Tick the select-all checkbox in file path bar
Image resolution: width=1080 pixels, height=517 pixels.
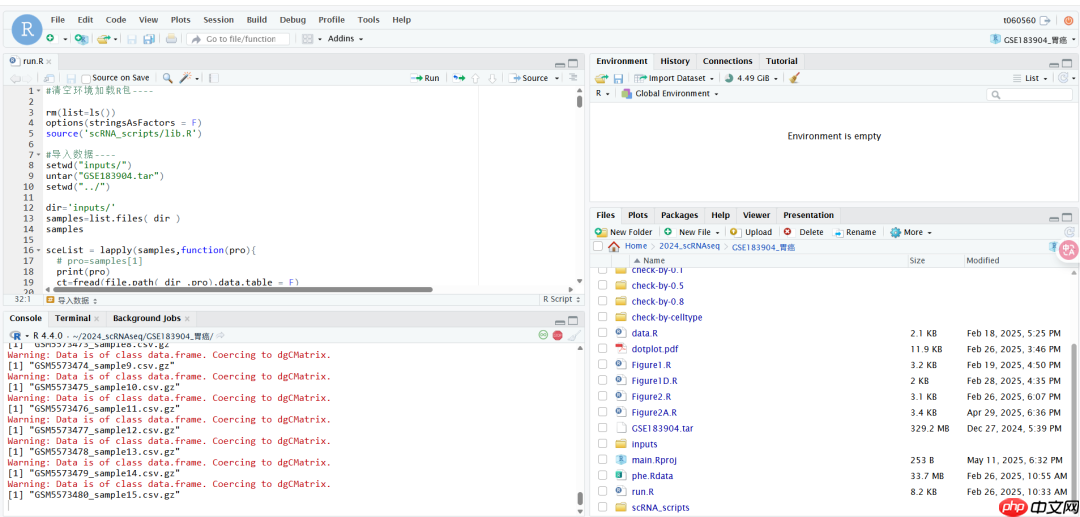click(x=598, y=246)
